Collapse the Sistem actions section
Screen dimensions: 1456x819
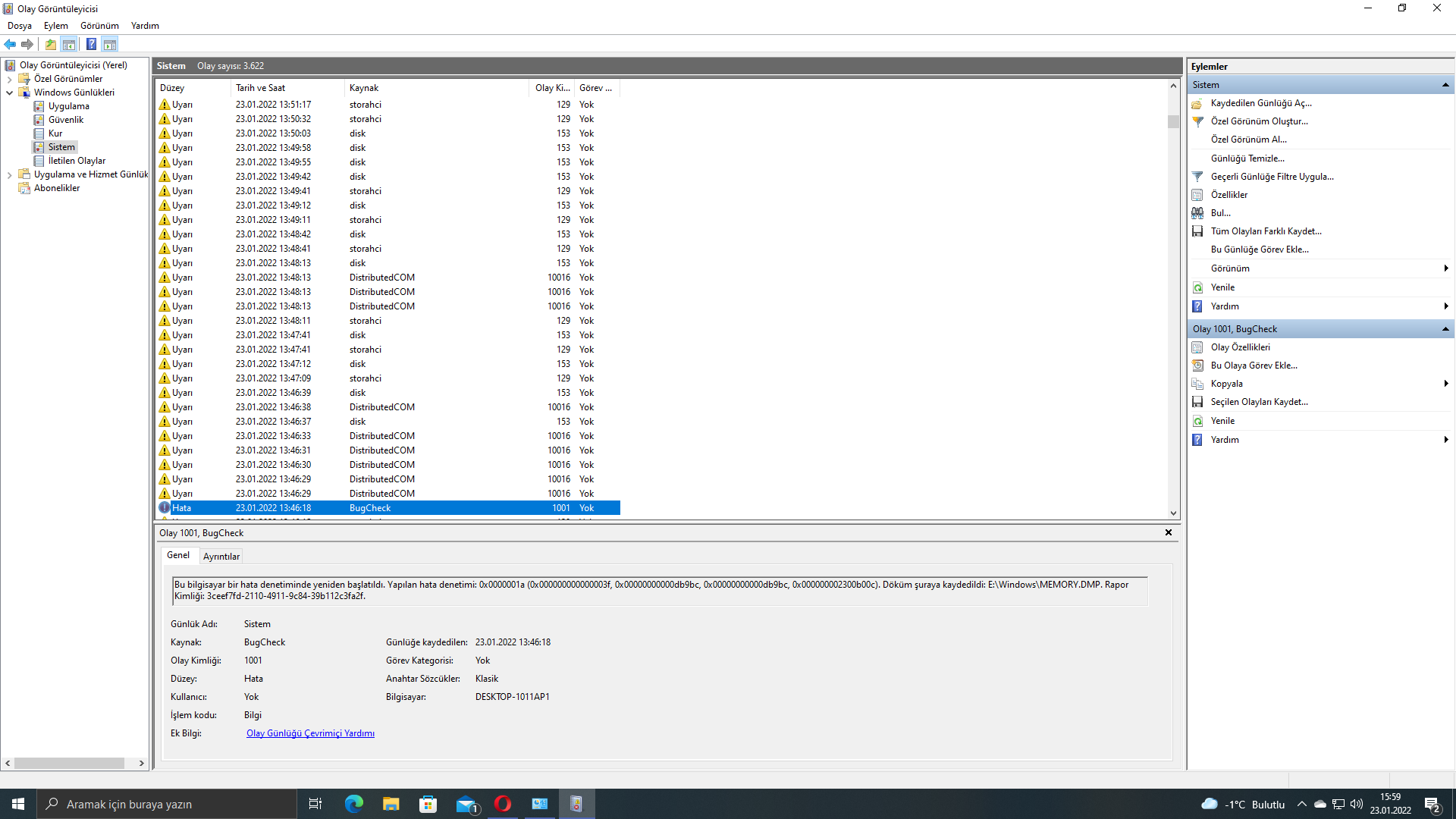1445,85
